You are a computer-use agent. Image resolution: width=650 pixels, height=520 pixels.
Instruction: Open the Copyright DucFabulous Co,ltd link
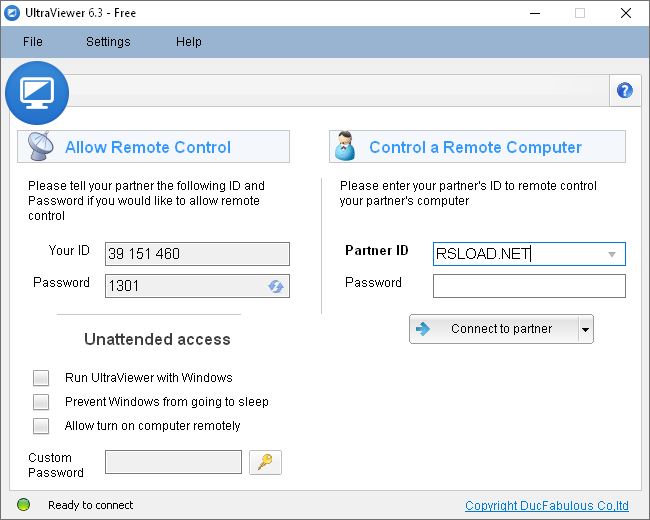(x=548, y=506)
